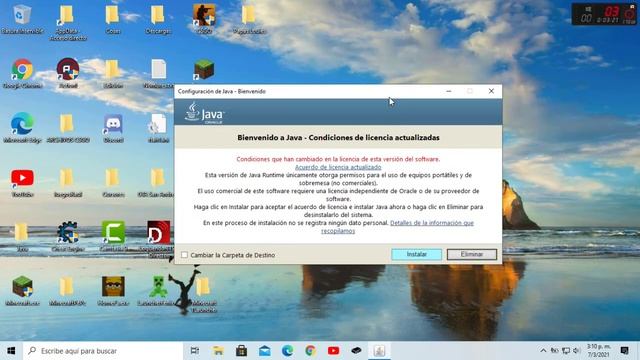Image resolution: width=640 pixels, height=360 pixels.
Task: Select the Cosas folder on the desktop
Action: tap(113, 19)
